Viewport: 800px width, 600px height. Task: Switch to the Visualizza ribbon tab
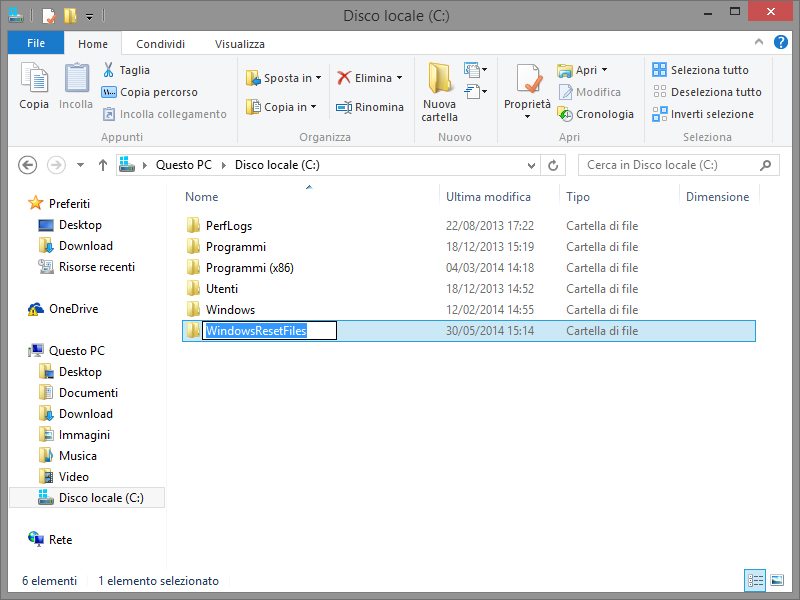(240, 44)
